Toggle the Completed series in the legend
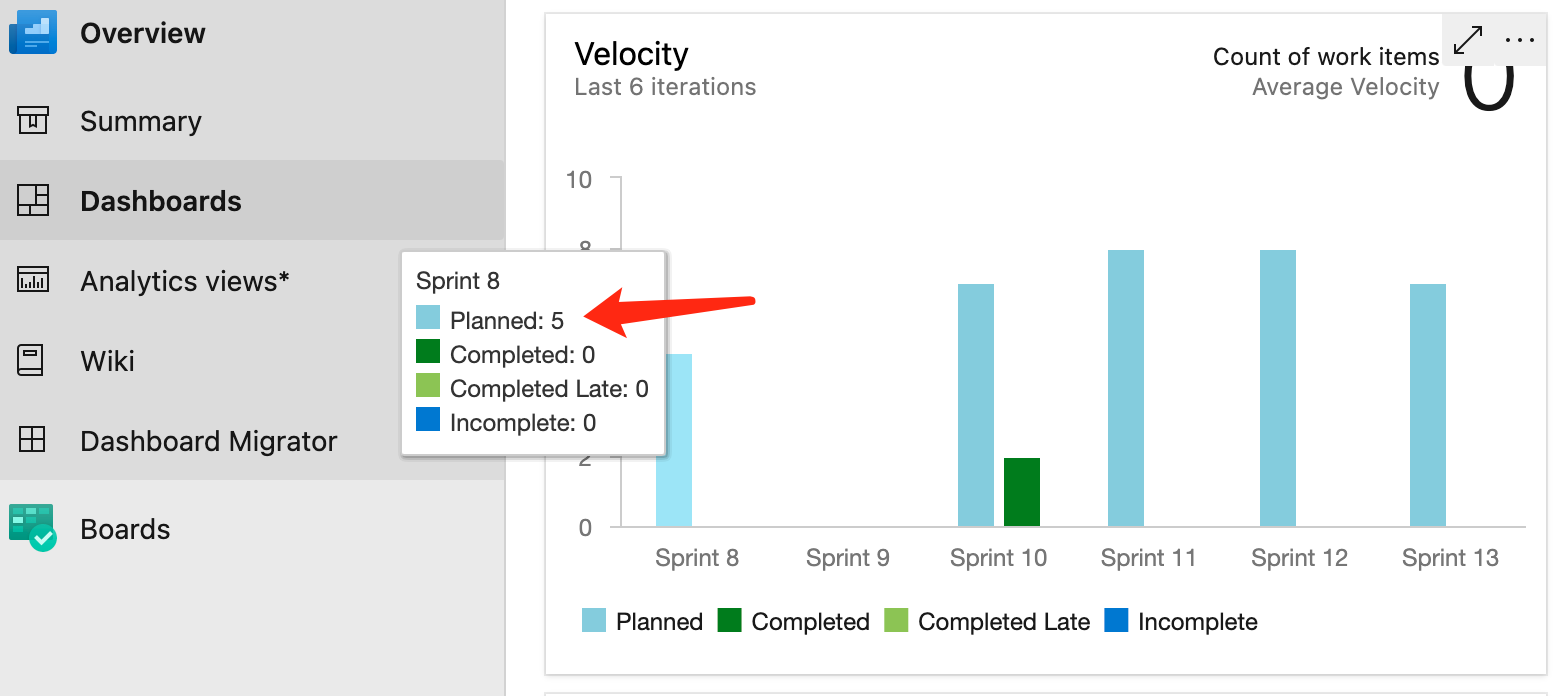Screen dimensions: 1564x696 [793, 621]
